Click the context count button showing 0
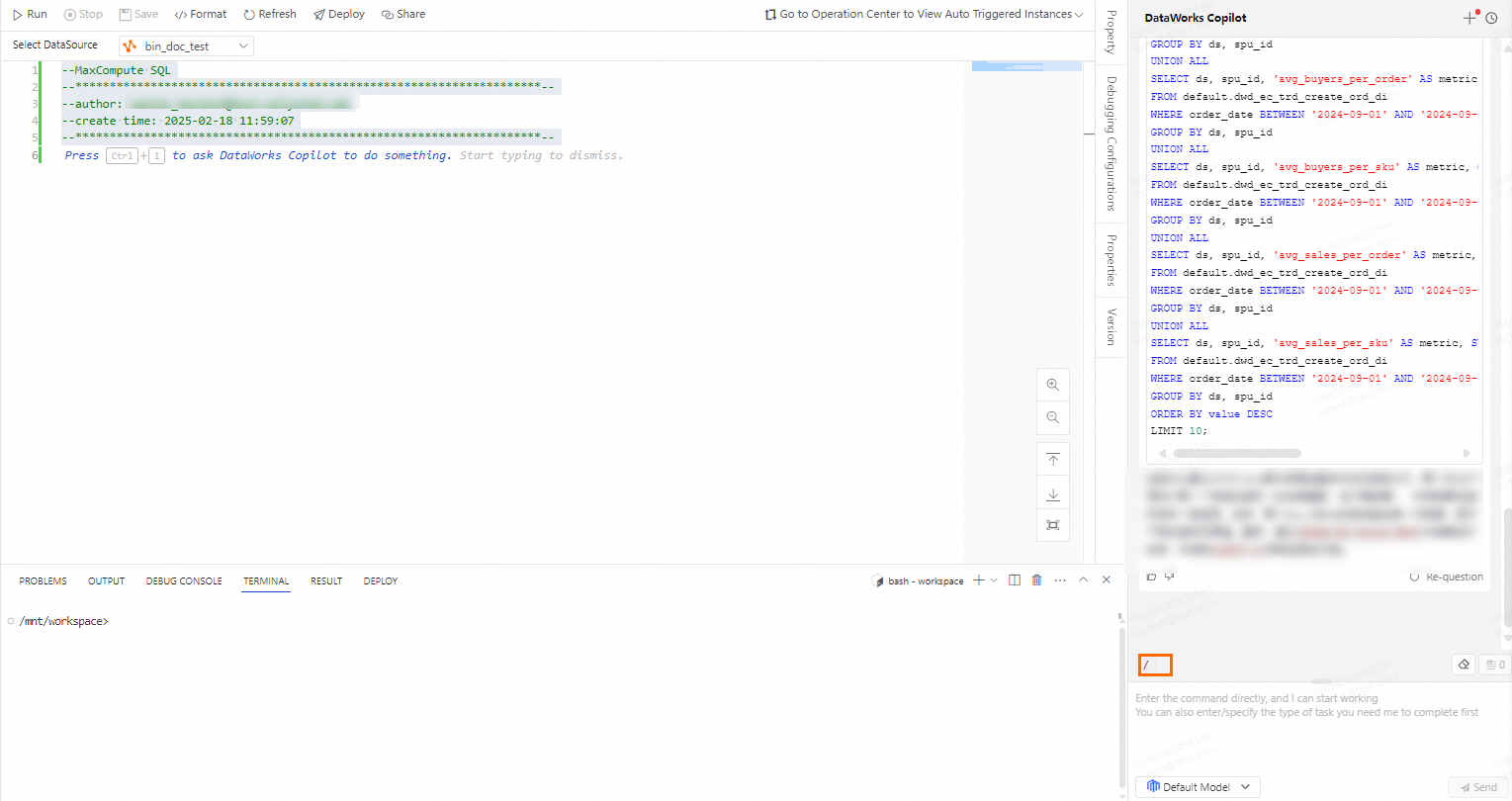This screenshot has height=801, width=1512. [1495, 665]
